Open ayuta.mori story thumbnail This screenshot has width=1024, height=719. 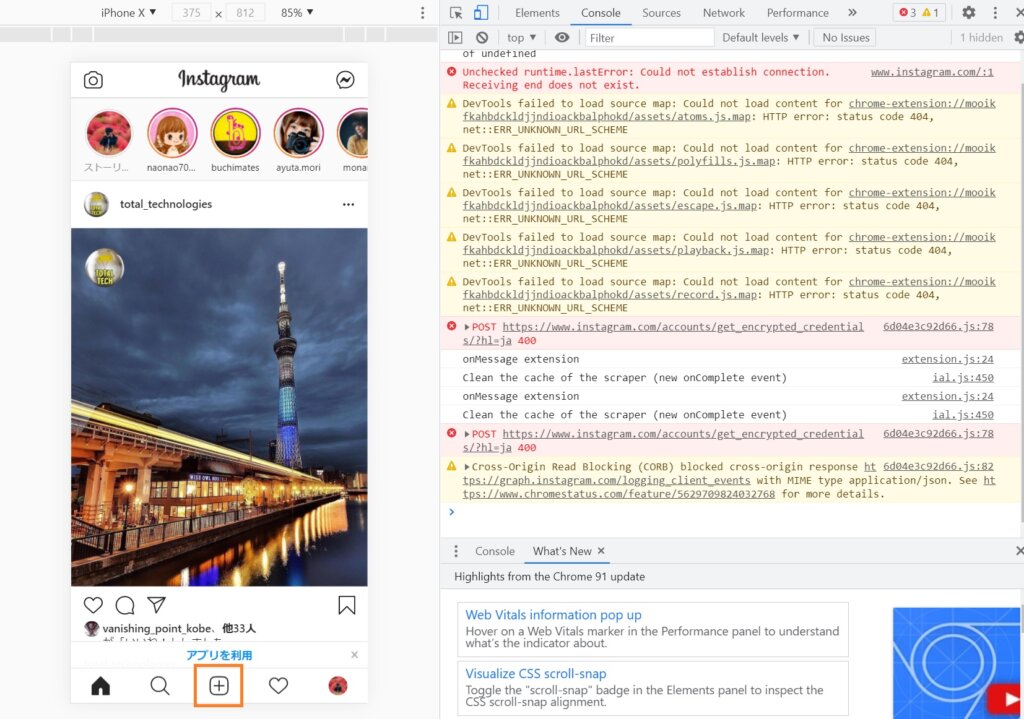tap(298, 133)
